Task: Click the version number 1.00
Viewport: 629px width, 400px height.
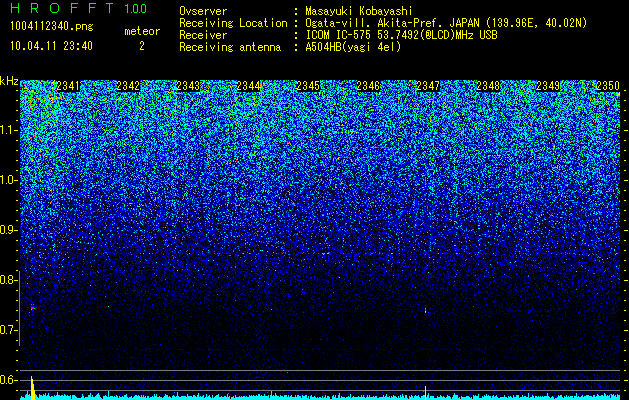Action: 136,8
